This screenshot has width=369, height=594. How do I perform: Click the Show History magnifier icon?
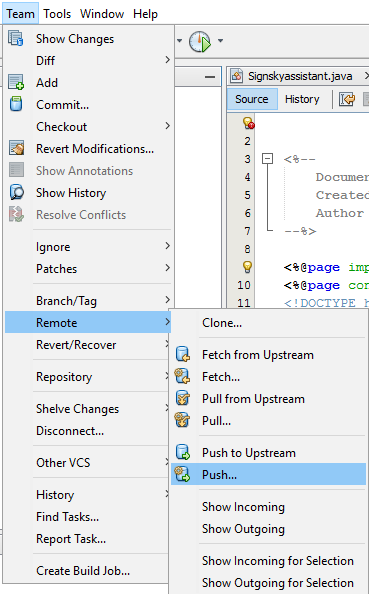tap(16, 192)
